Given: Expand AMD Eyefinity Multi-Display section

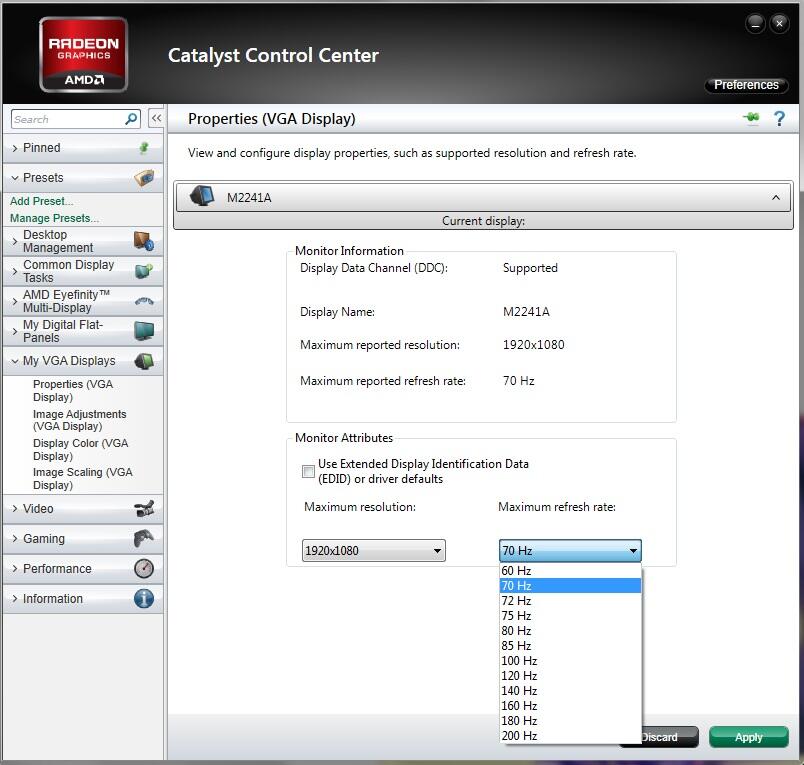Looking at the screenshot, I should coord(14,301).
